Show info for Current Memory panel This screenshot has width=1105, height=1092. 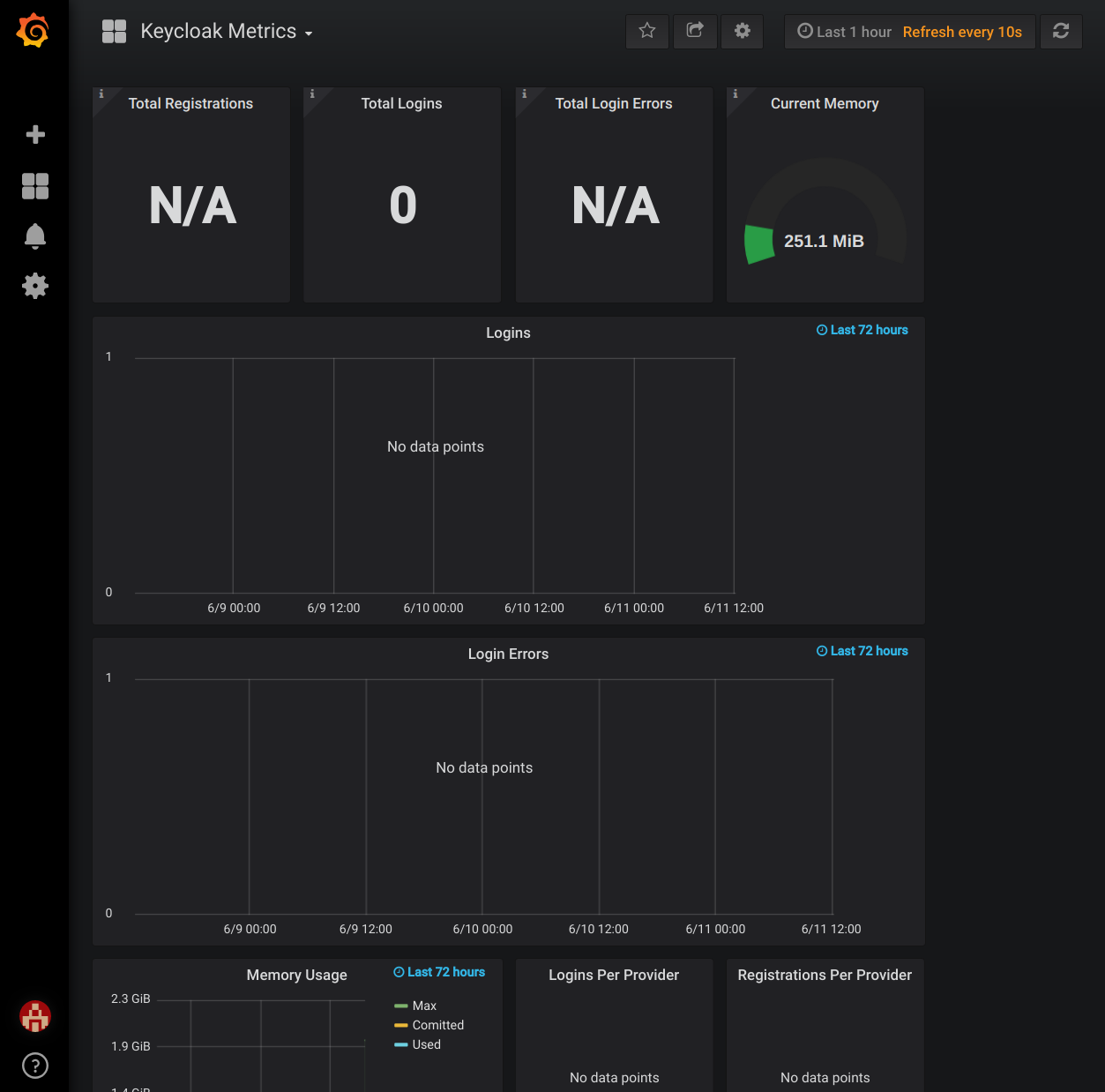[x=735, y=93]
